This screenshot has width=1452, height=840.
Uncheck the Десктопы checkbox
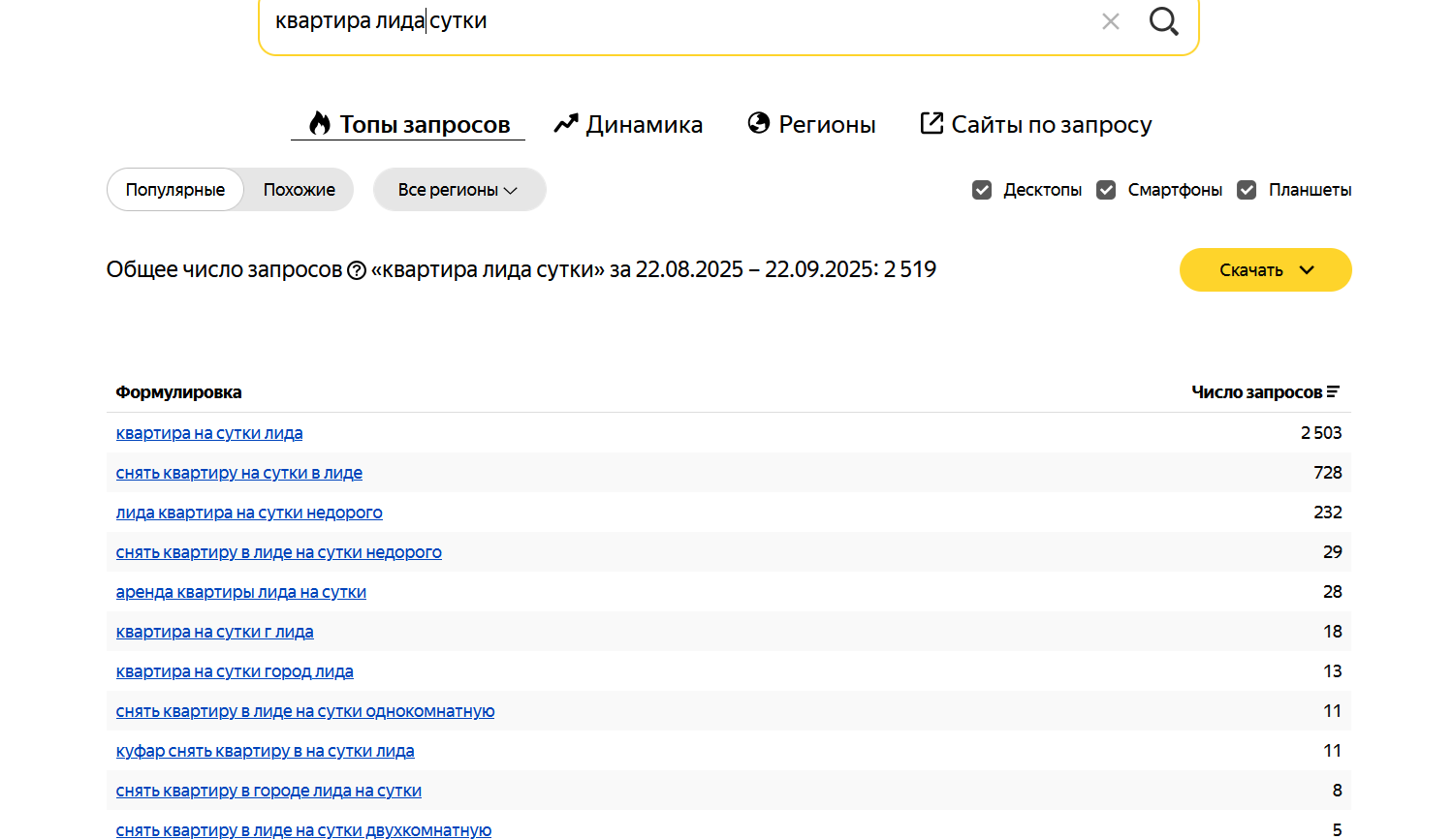pyautogui.click(x=982, y=190)
